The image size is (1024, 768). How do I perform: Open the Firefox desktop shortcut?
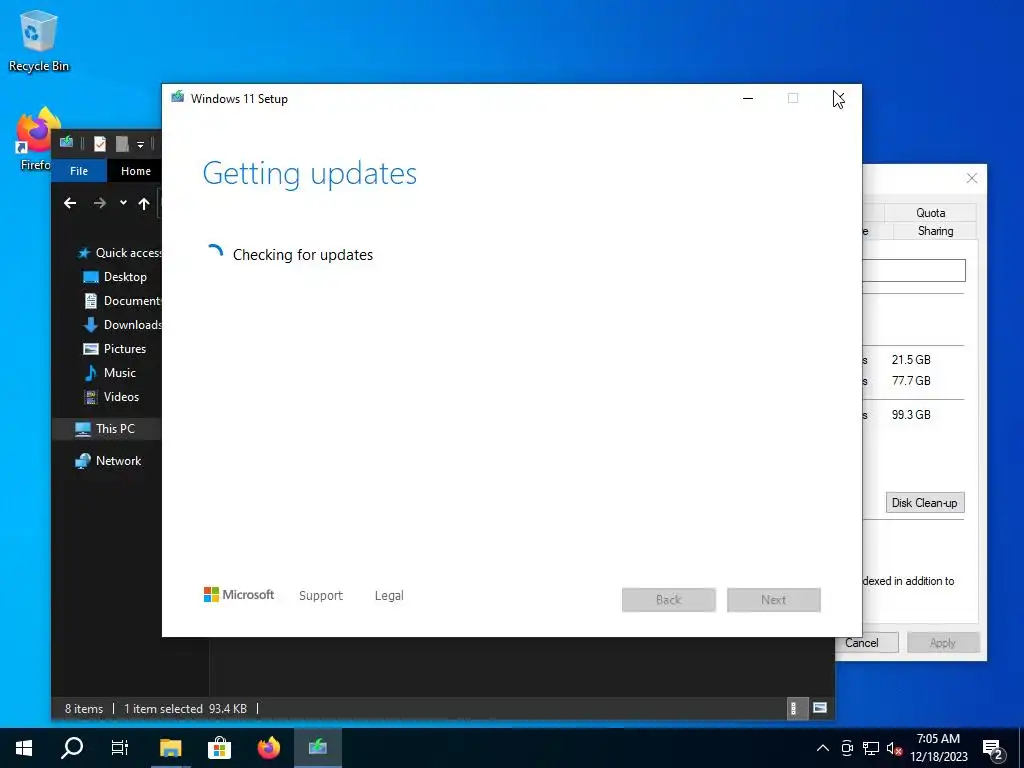pos(36,139)
